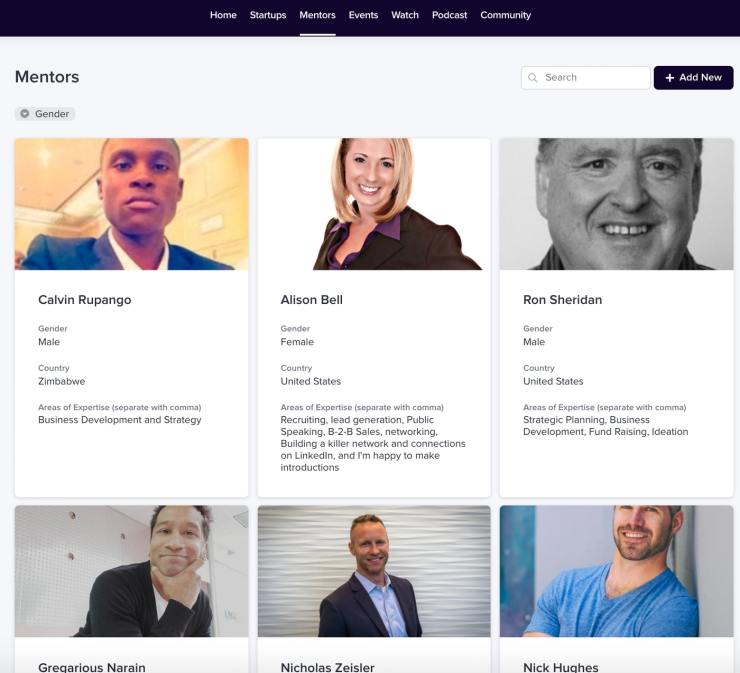Click the Add New button
This screenshot has height=673, width=740.
point(693,77)
